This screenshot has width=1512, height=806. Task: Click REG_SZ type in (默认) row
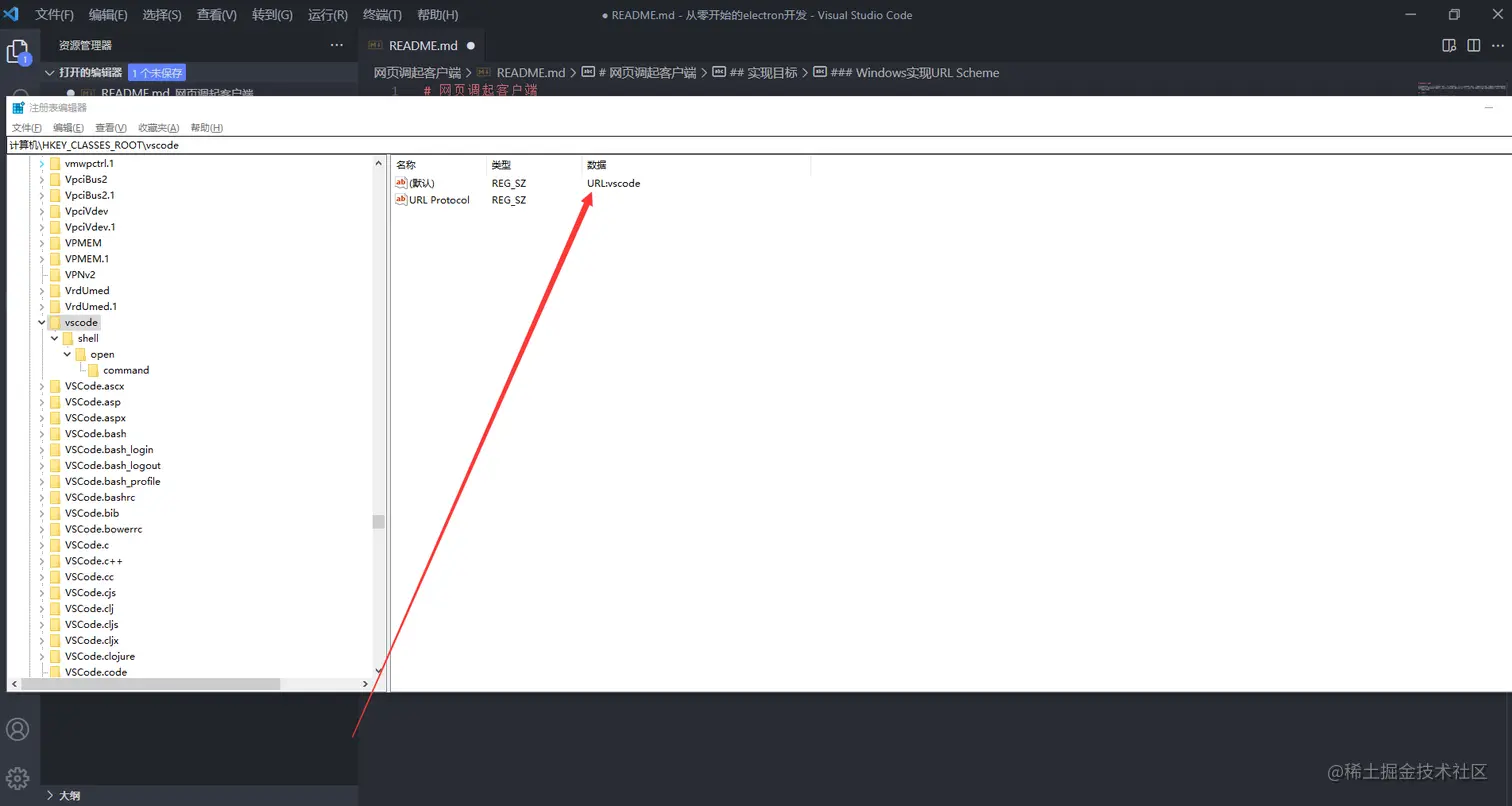[509, 184]
